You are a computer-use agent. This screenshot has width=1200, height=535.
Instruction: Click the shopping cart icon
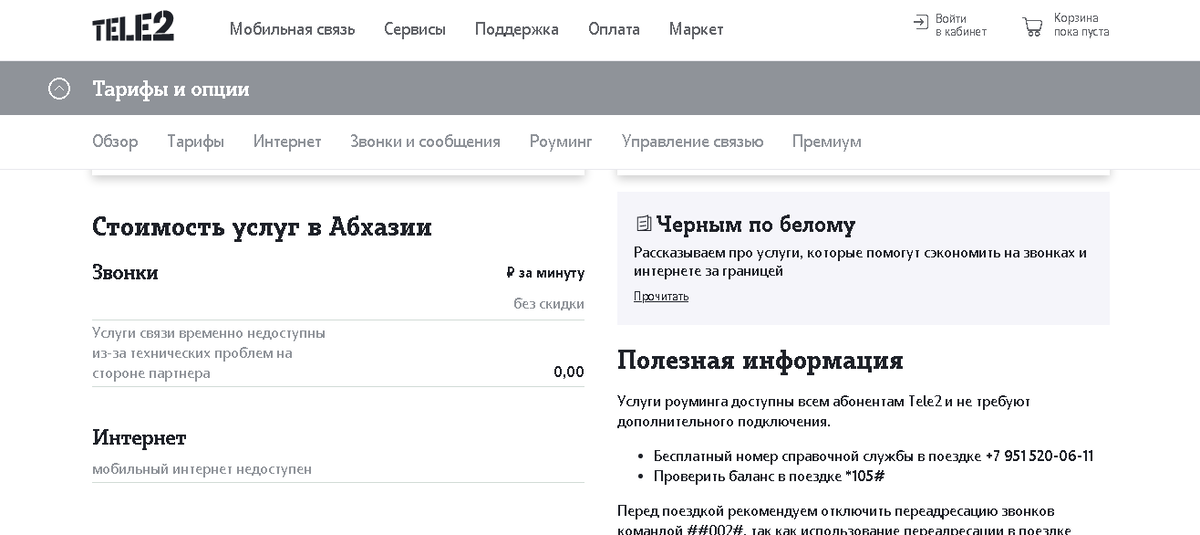tap(1032, 26)
